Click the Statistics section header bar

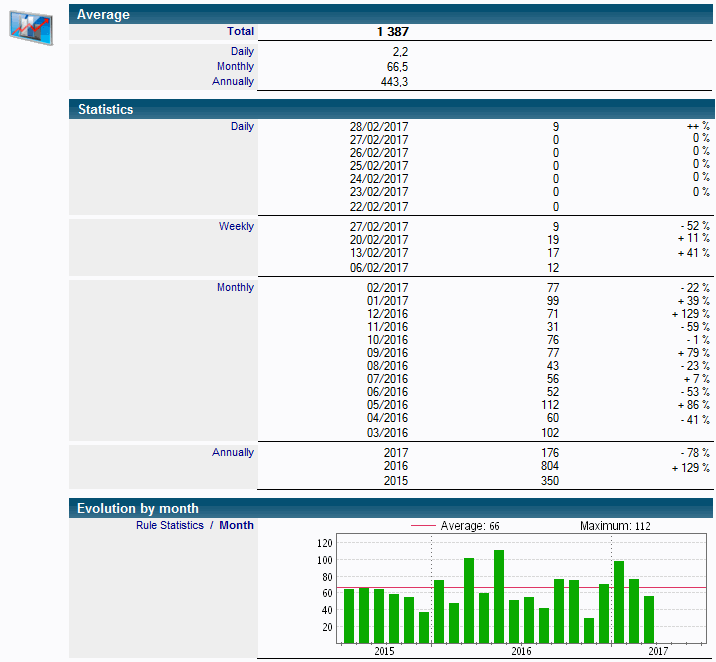(x=391, y=109)
